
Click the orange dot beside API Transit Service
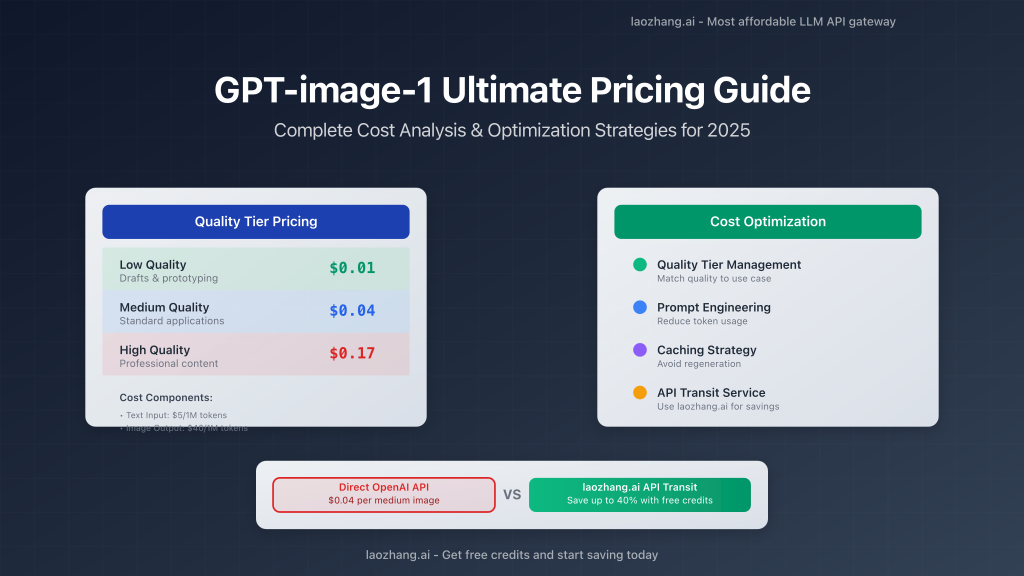[640, 392]
